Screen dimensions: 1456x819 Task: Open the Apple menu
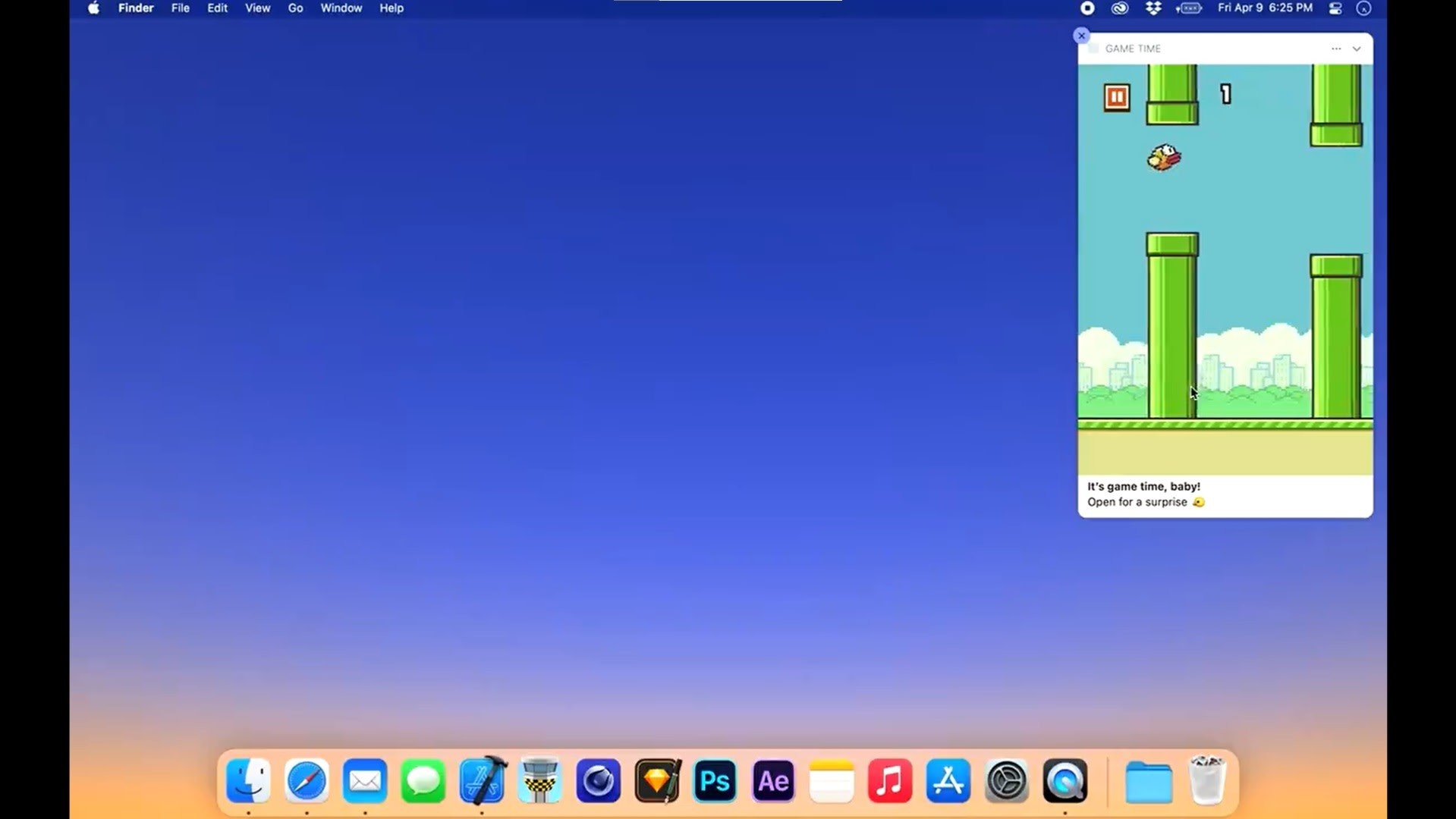point(93,8)
